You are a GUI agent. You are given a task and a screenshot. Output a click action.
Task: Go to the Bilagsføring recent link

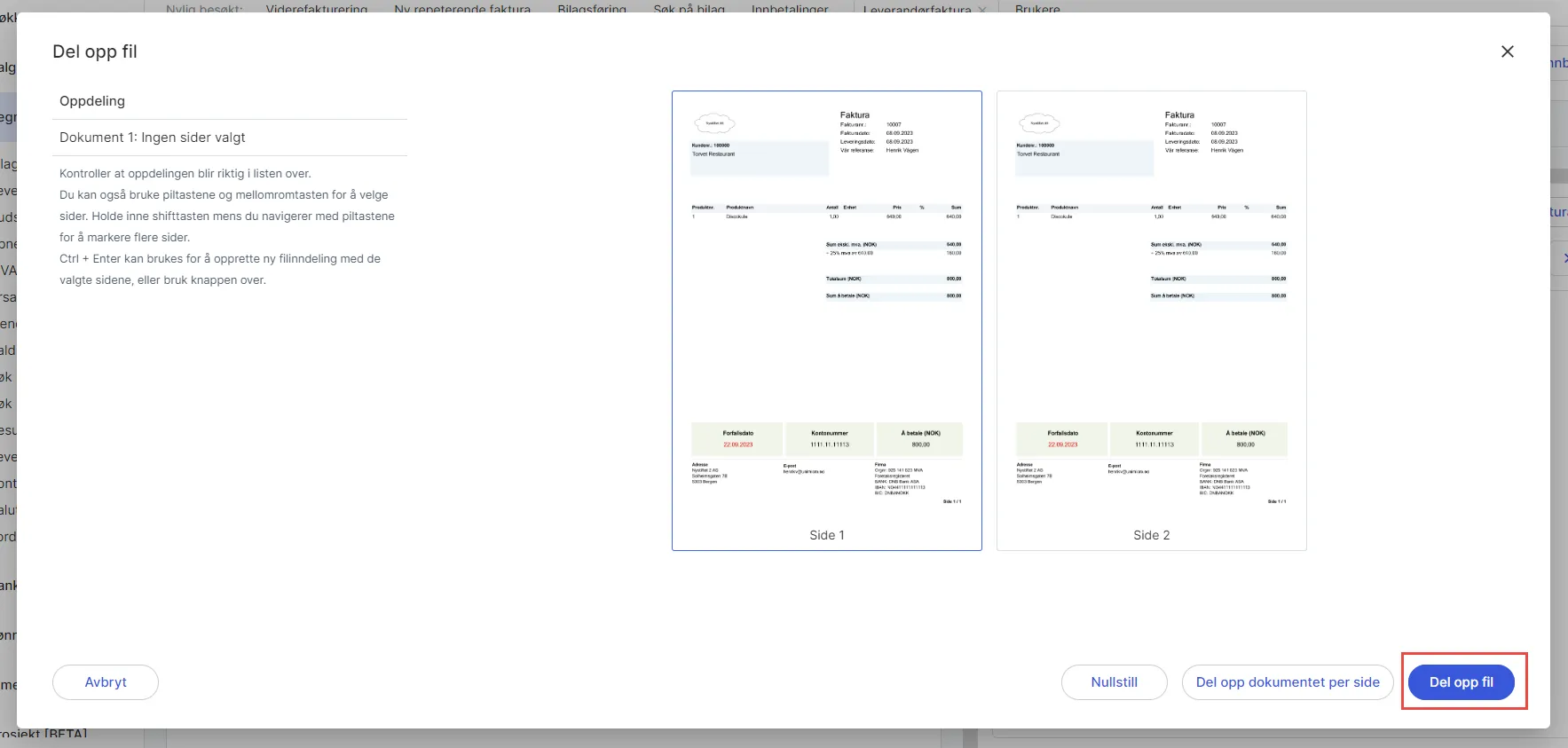tap(592, 8)
